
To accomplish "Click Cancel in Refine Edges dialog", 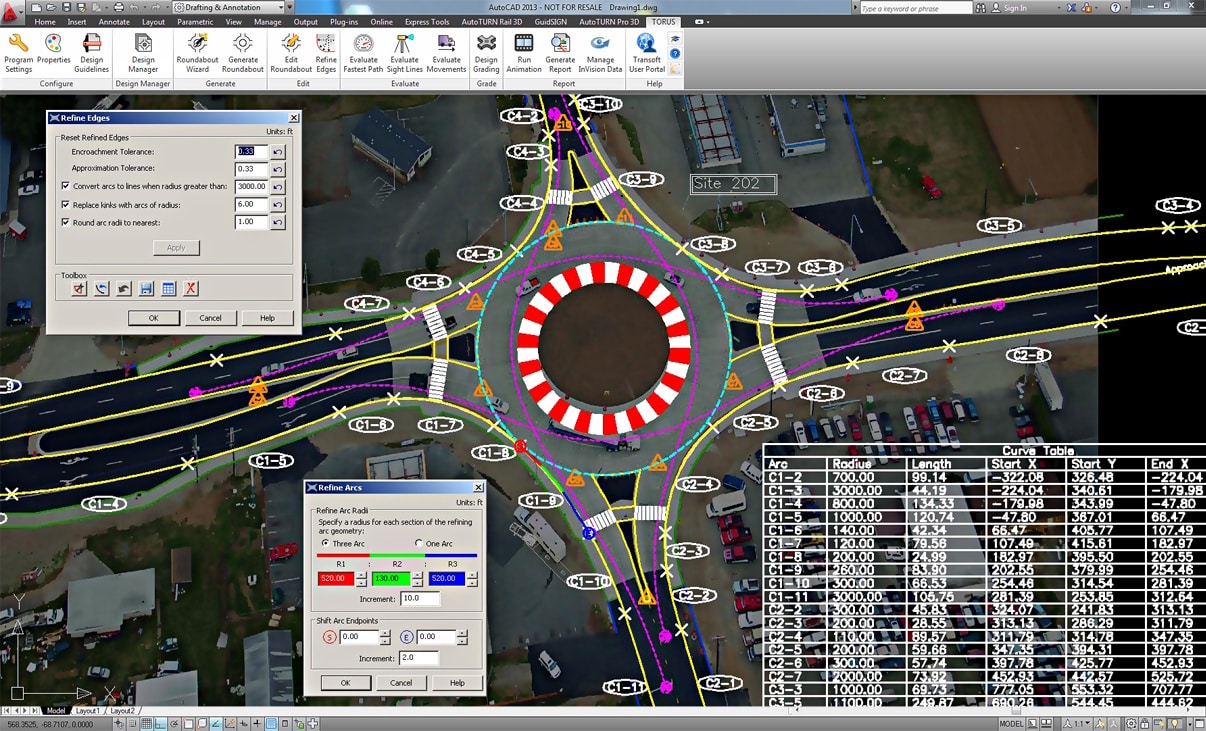I will coord(210,318).
